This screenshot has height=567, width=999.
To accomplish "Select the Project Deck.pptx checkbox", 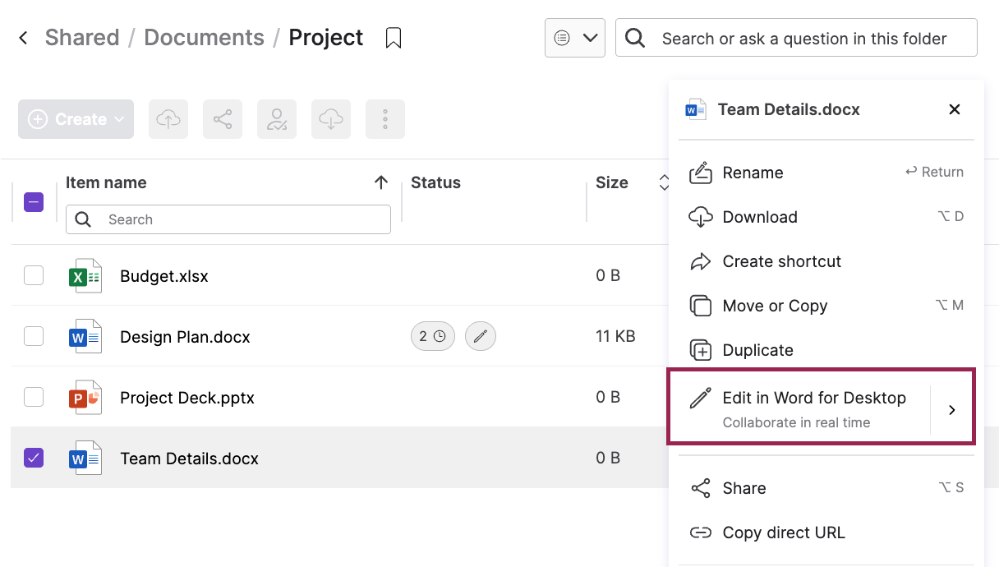I will coord(34,397).
